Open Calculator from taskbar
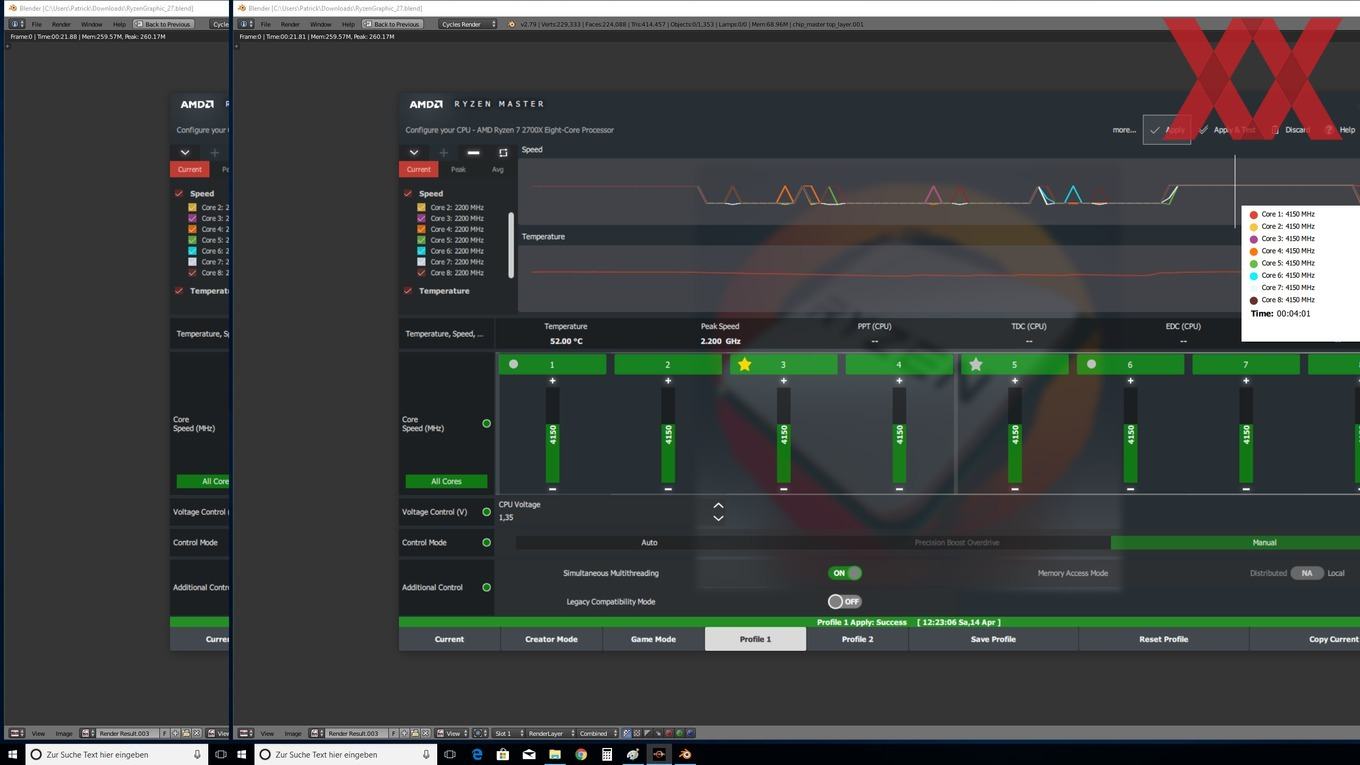 [x=607, y=755]
